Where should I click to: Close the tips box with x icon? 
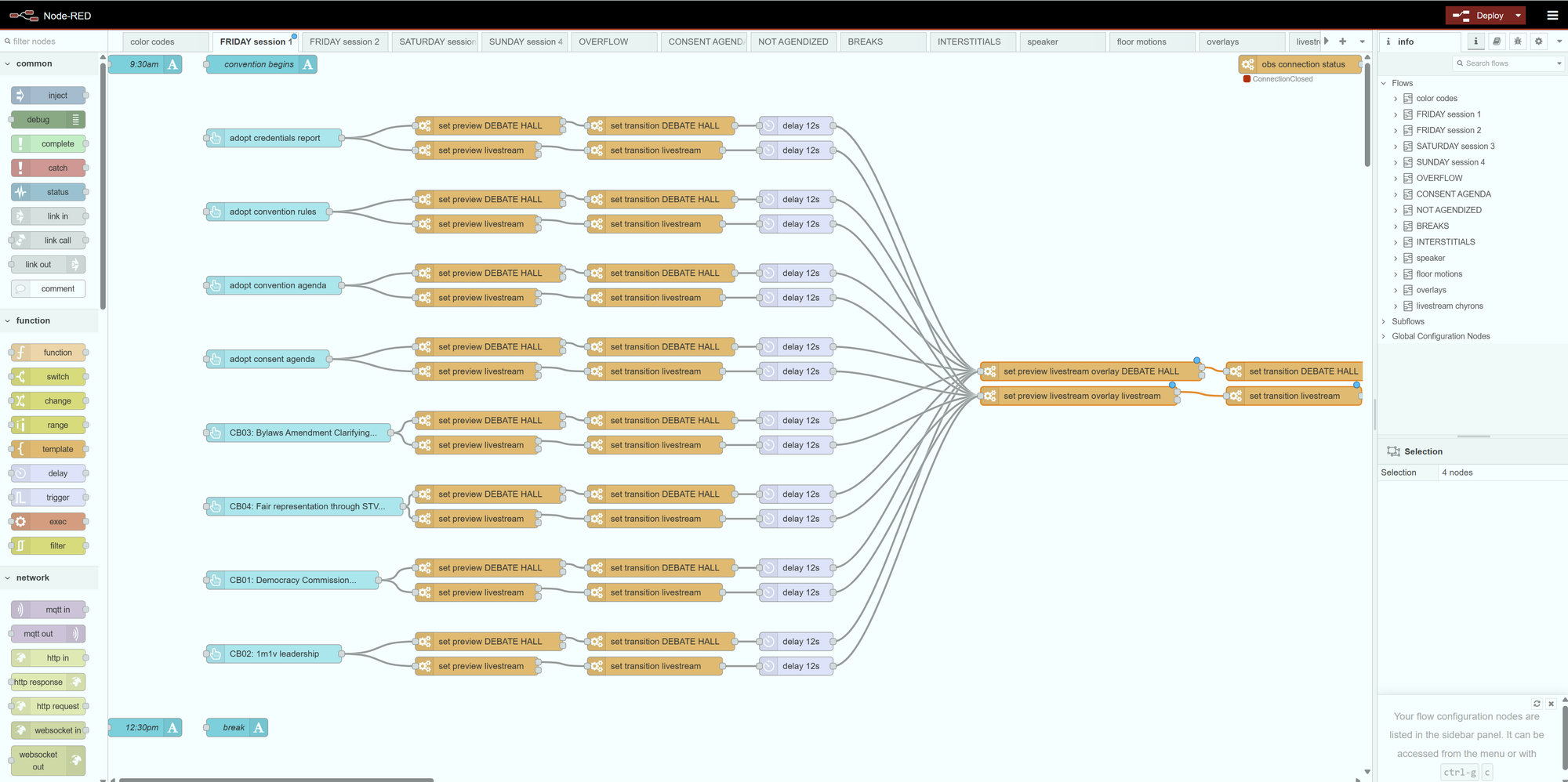(x=1551, y=704)
